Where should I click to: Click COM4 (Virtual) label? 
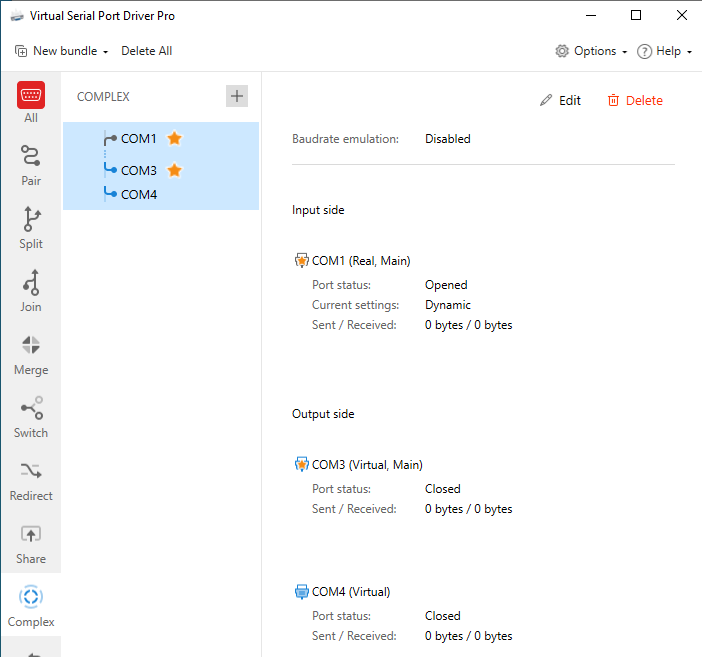(351, 592)
